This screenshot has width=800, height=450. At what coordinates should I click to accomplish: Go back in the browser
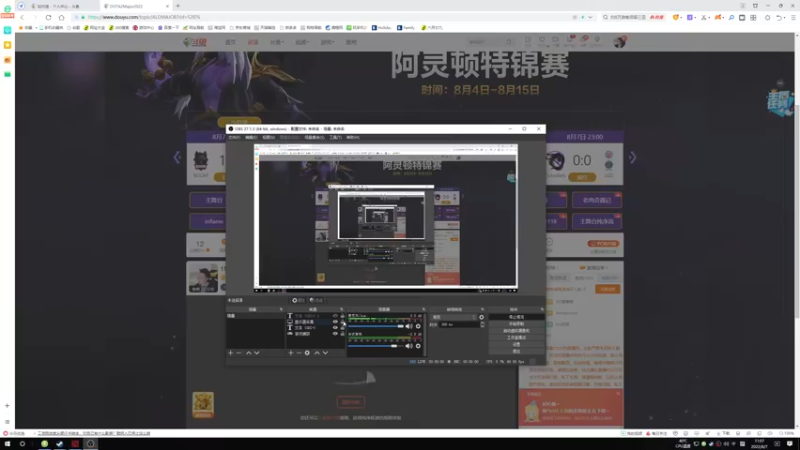(x=22, y=17)
